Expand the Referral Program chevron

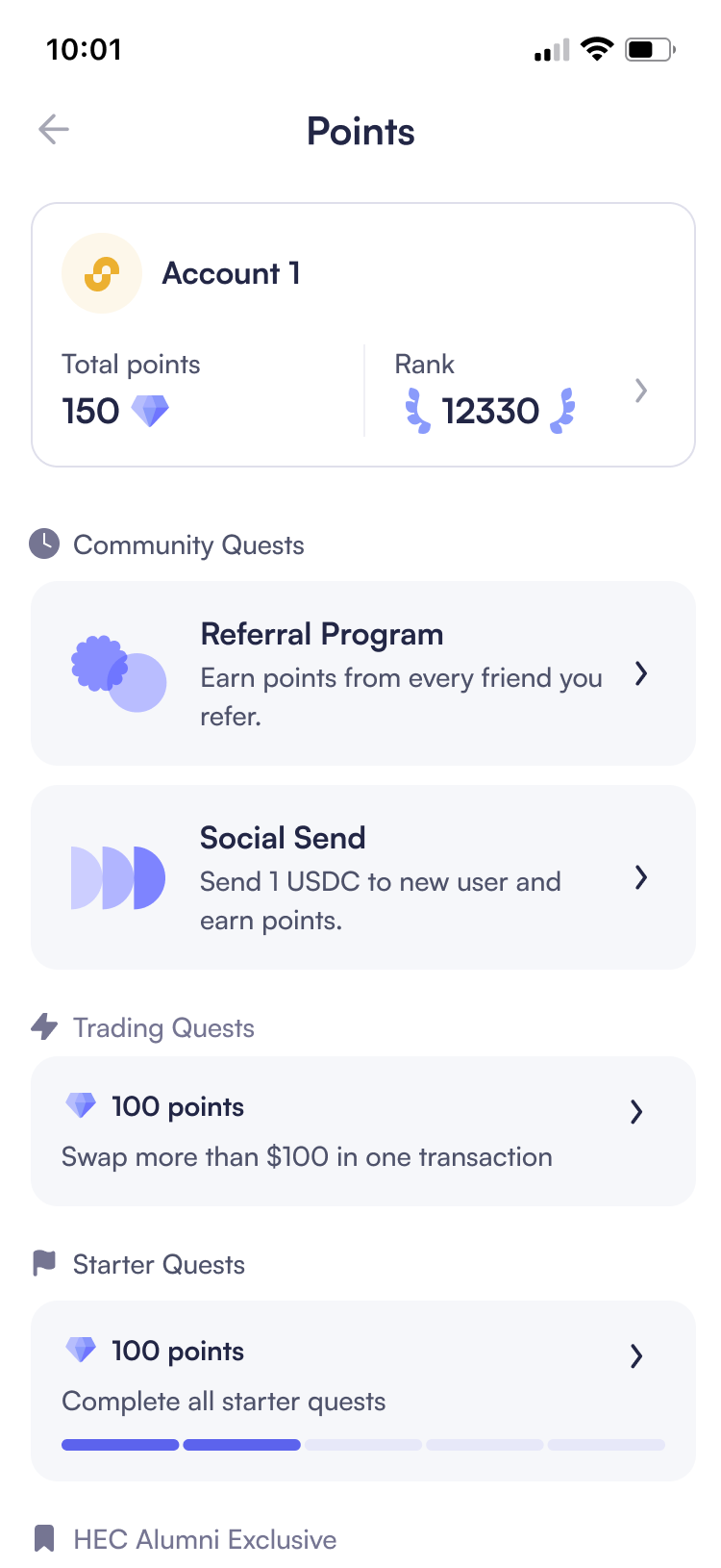tap(641, 673)
